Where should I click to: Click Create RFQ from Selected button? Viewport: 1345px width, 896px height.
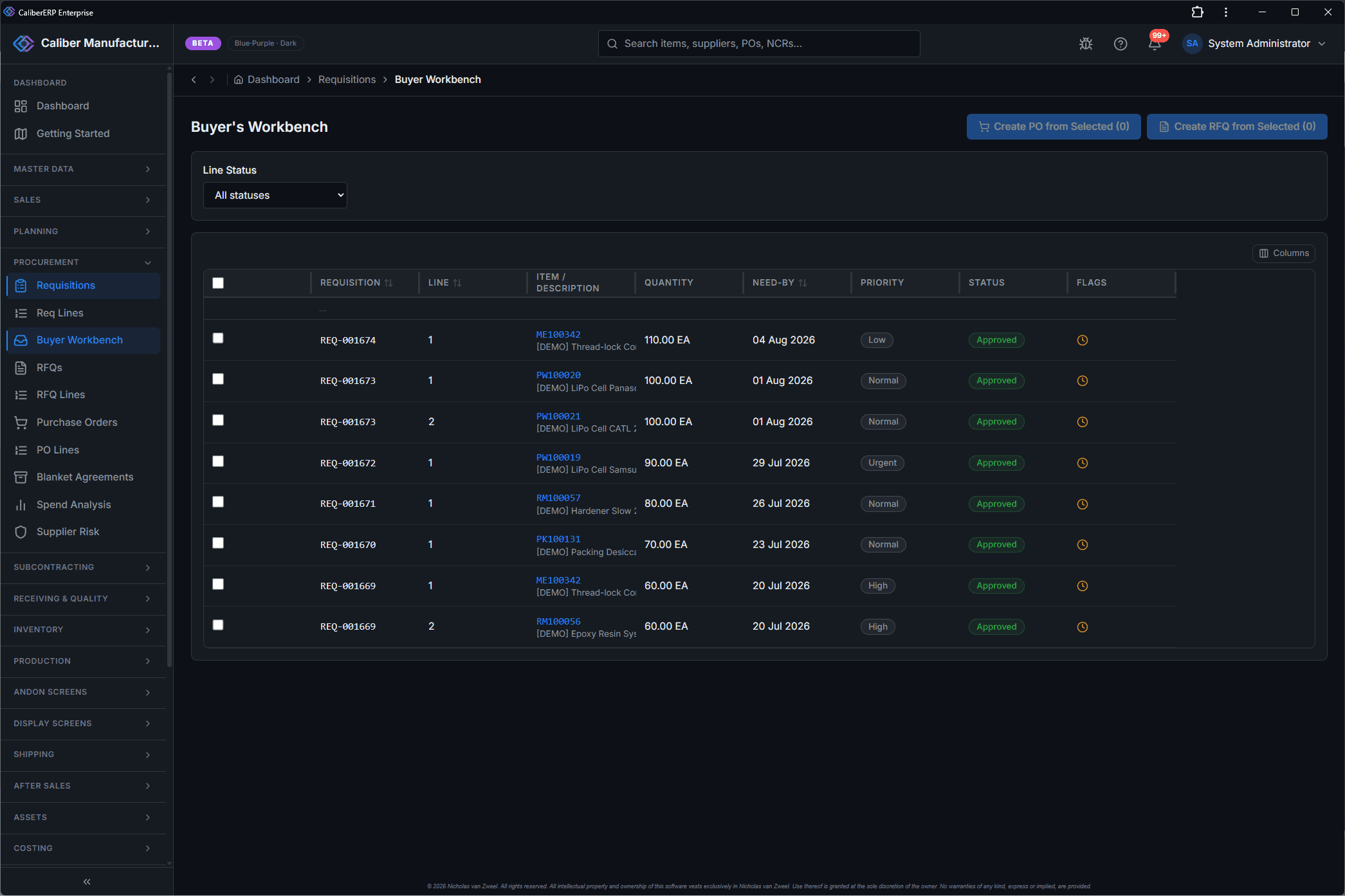[1237, 127]
